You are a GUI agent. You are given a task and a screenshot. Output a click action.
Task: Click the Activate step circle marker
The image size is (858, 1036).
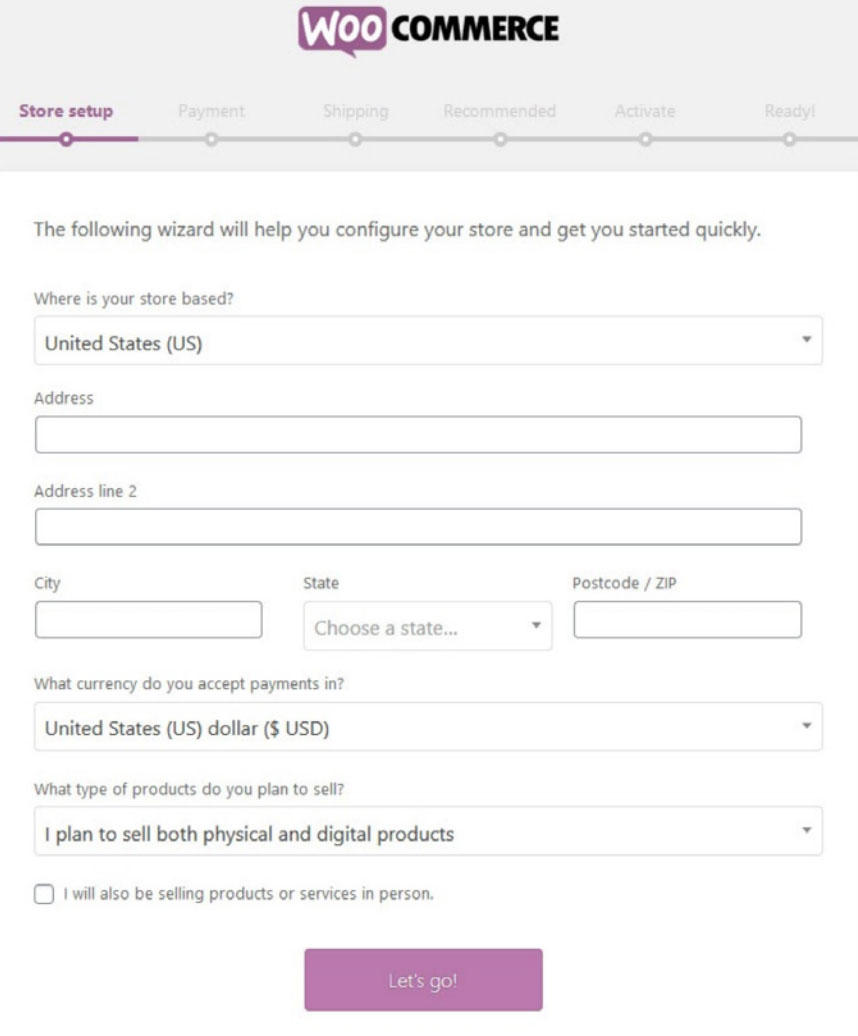point(645,140)
